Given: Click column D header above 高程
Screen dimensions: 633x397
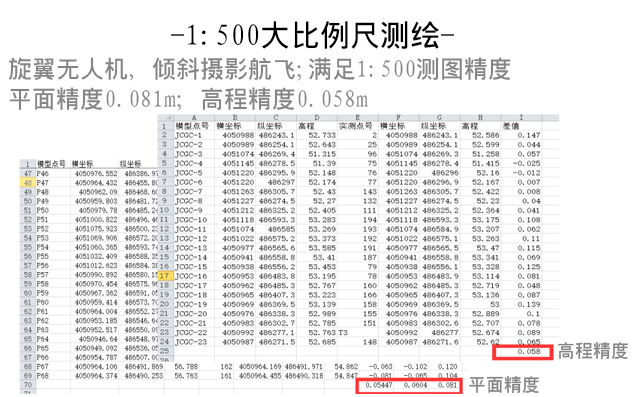Looking at the screenshot, I should point(317,118).
